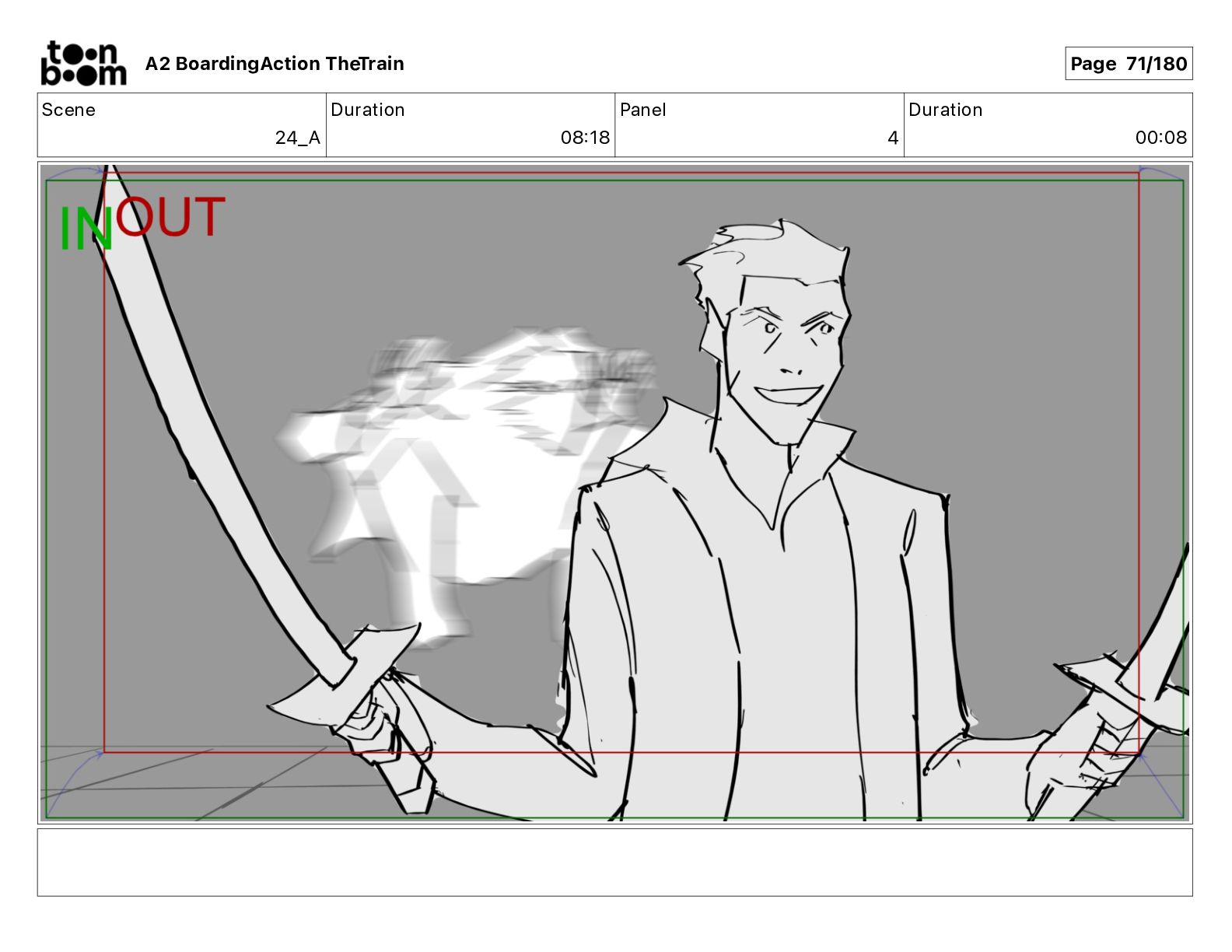Click the green 'IN' camera label
This screenshot has height=952, width=1232.
click(x=86, y=229)
